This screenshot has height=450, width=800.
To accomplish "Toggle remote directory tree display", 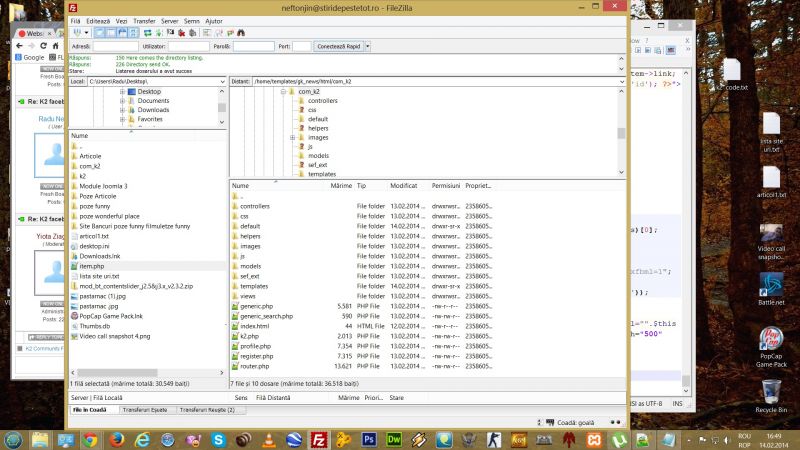I will [x=122, y=33].
